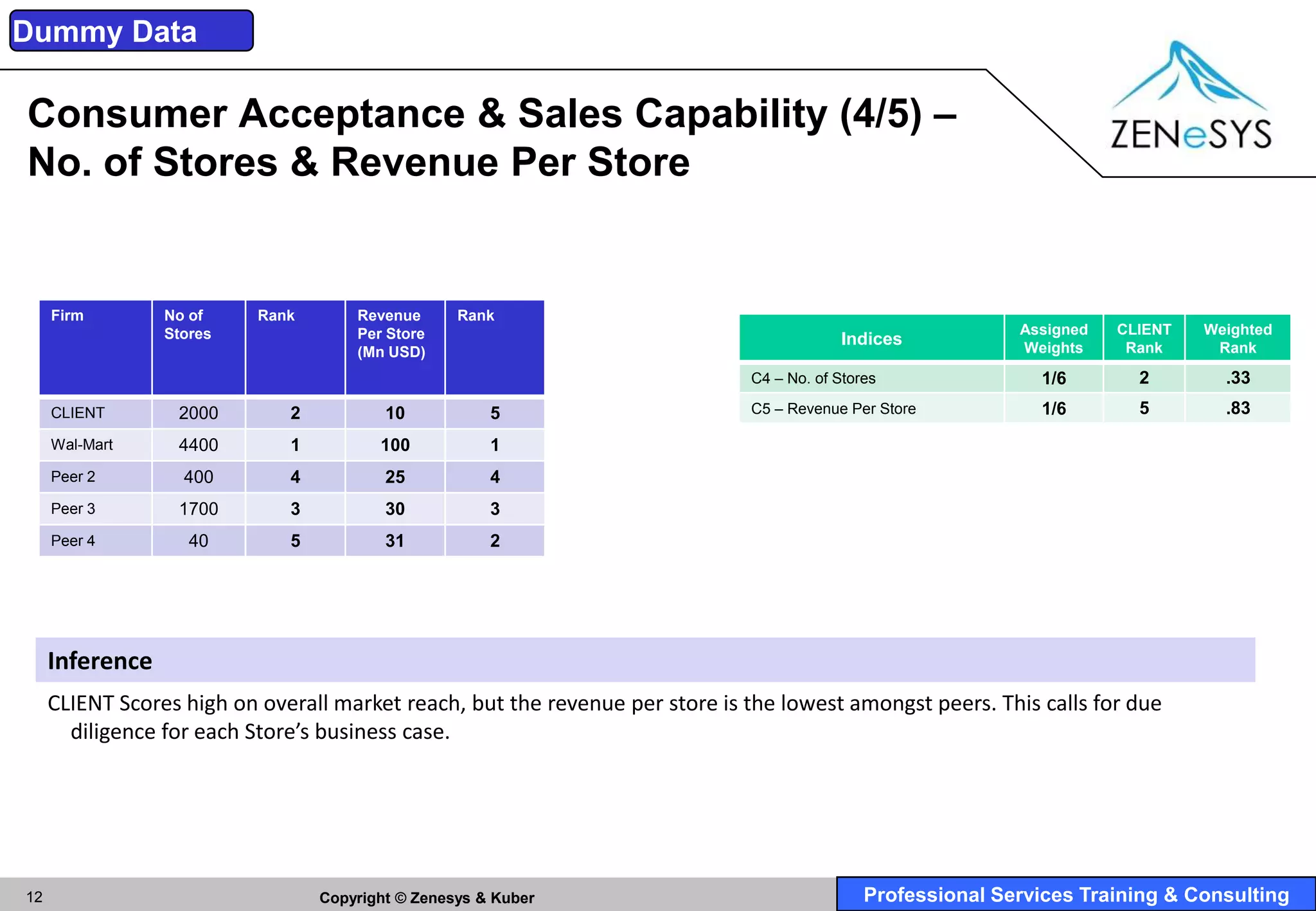This screenshot has width=1316, height=911.
Task: Click CLIENT revenue per store value 10
Action: click(395, 413)
